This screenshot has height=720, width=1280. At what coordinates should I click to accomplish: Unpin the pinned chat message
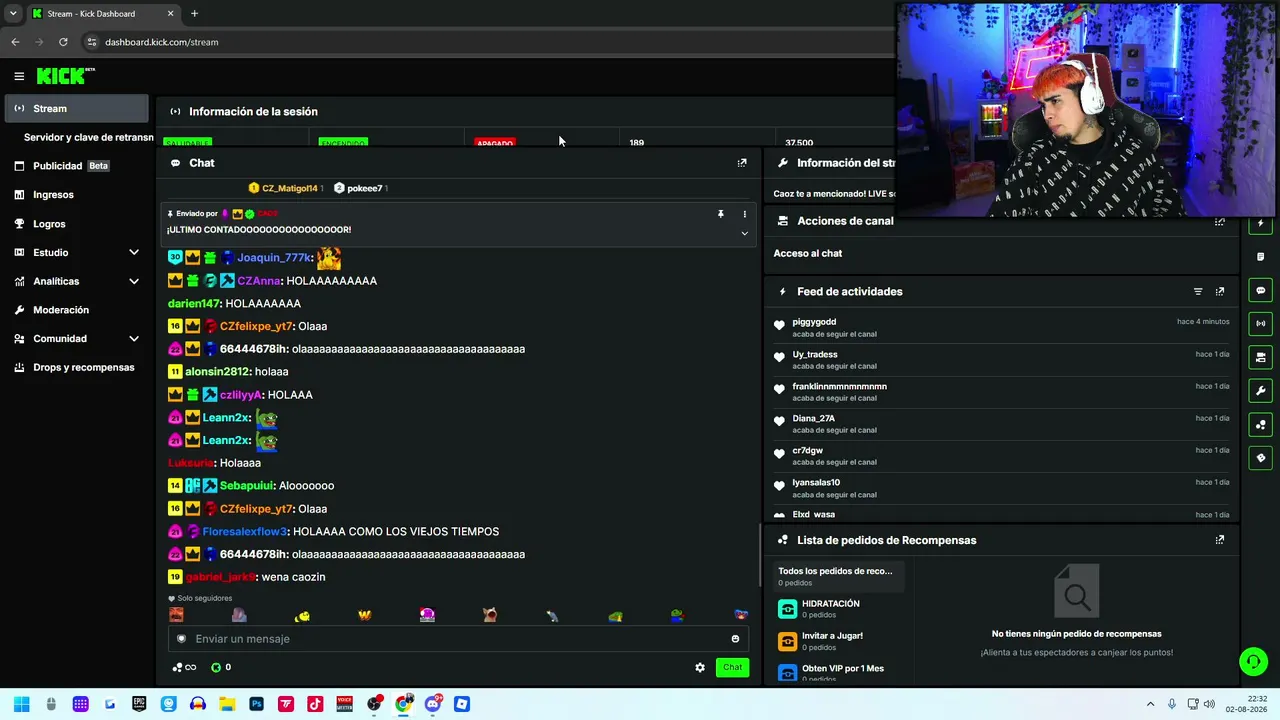(720, 214)
